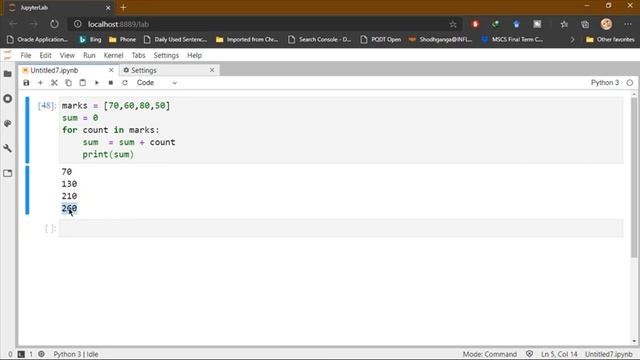The height and width of the screenshot is (360, 640).
Task: Open the browser favorites star icon
Action: (564, 24)
